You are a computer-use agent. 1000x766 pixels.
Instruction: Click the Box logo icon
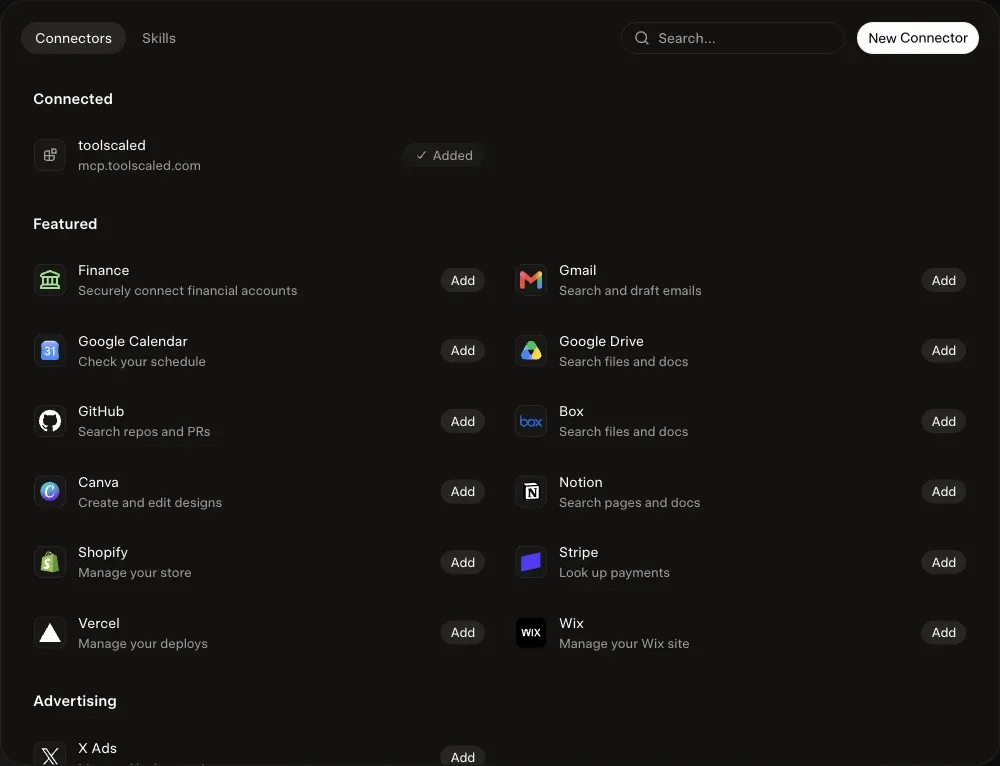pos(531,421)
